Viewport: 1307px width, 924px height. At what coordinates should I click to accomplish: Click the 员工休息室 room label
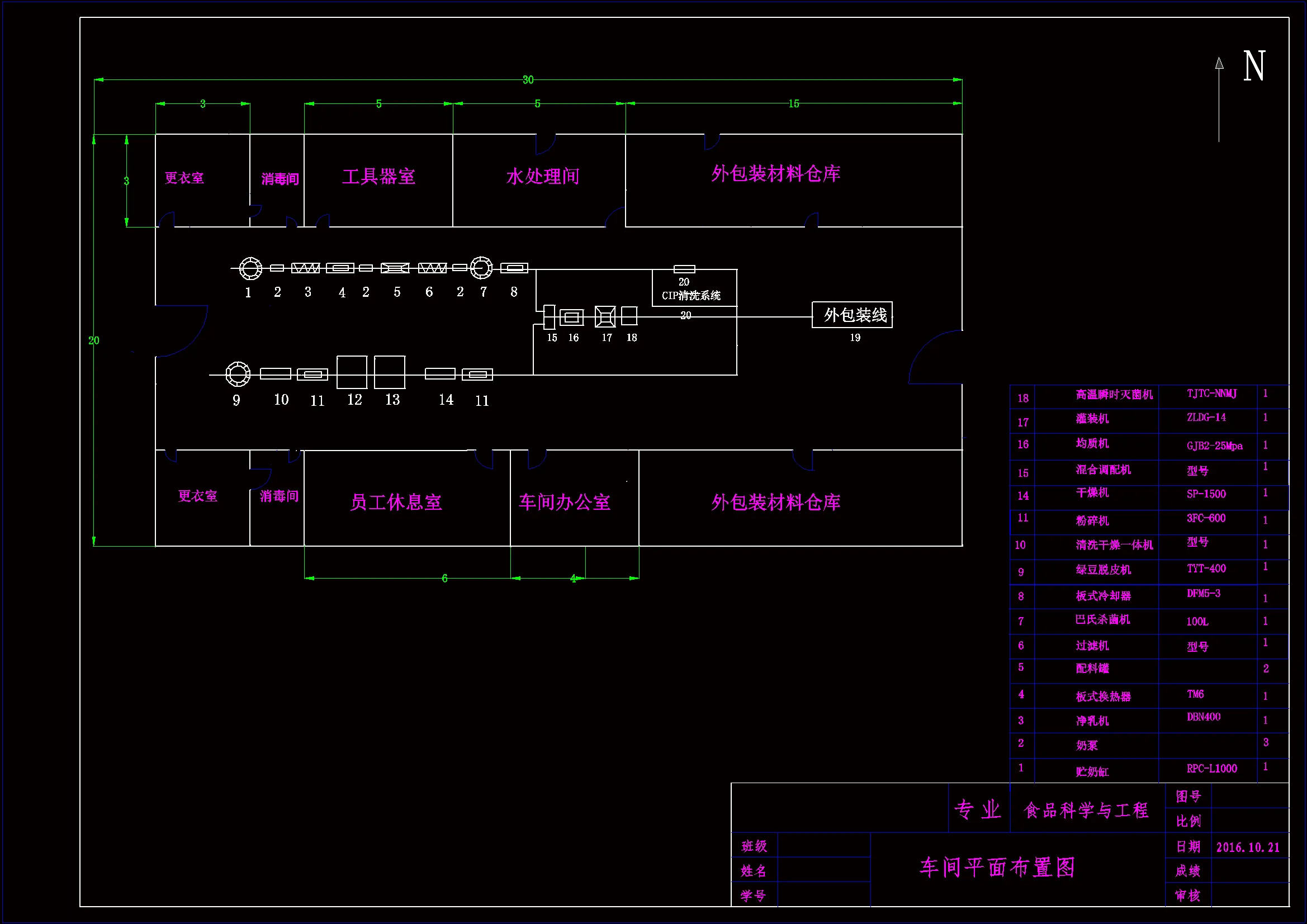[396, 502]
